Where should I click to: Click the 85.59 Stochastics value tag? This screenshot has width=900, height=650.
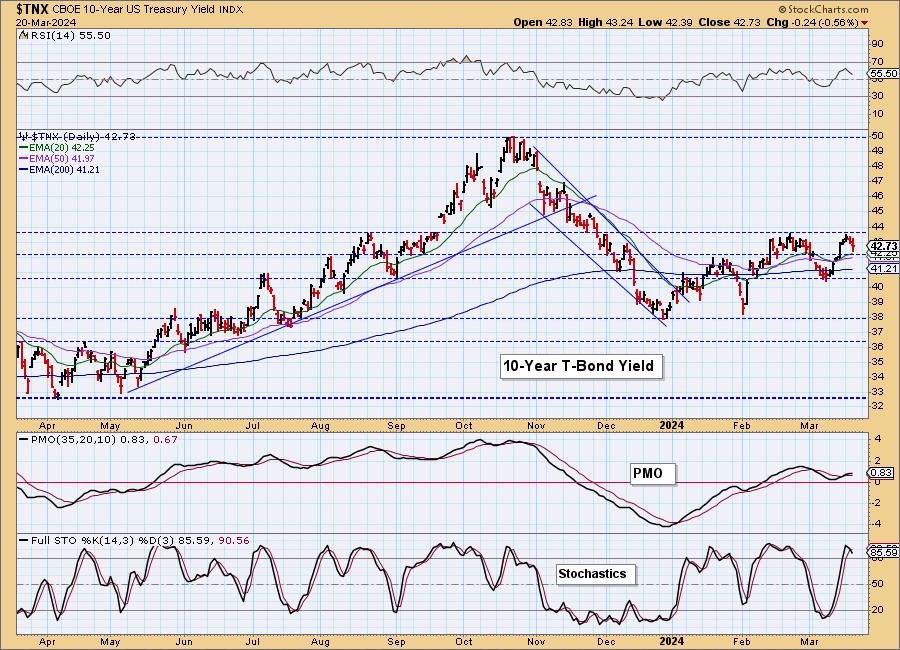(x=884, y=552)
